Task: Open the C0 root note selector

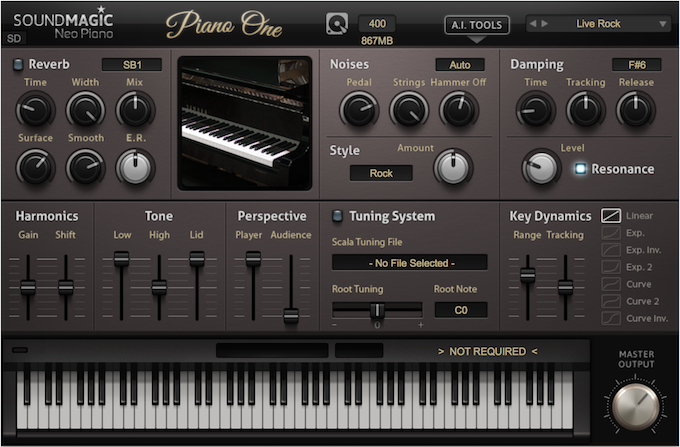Action: pos(461,310)
